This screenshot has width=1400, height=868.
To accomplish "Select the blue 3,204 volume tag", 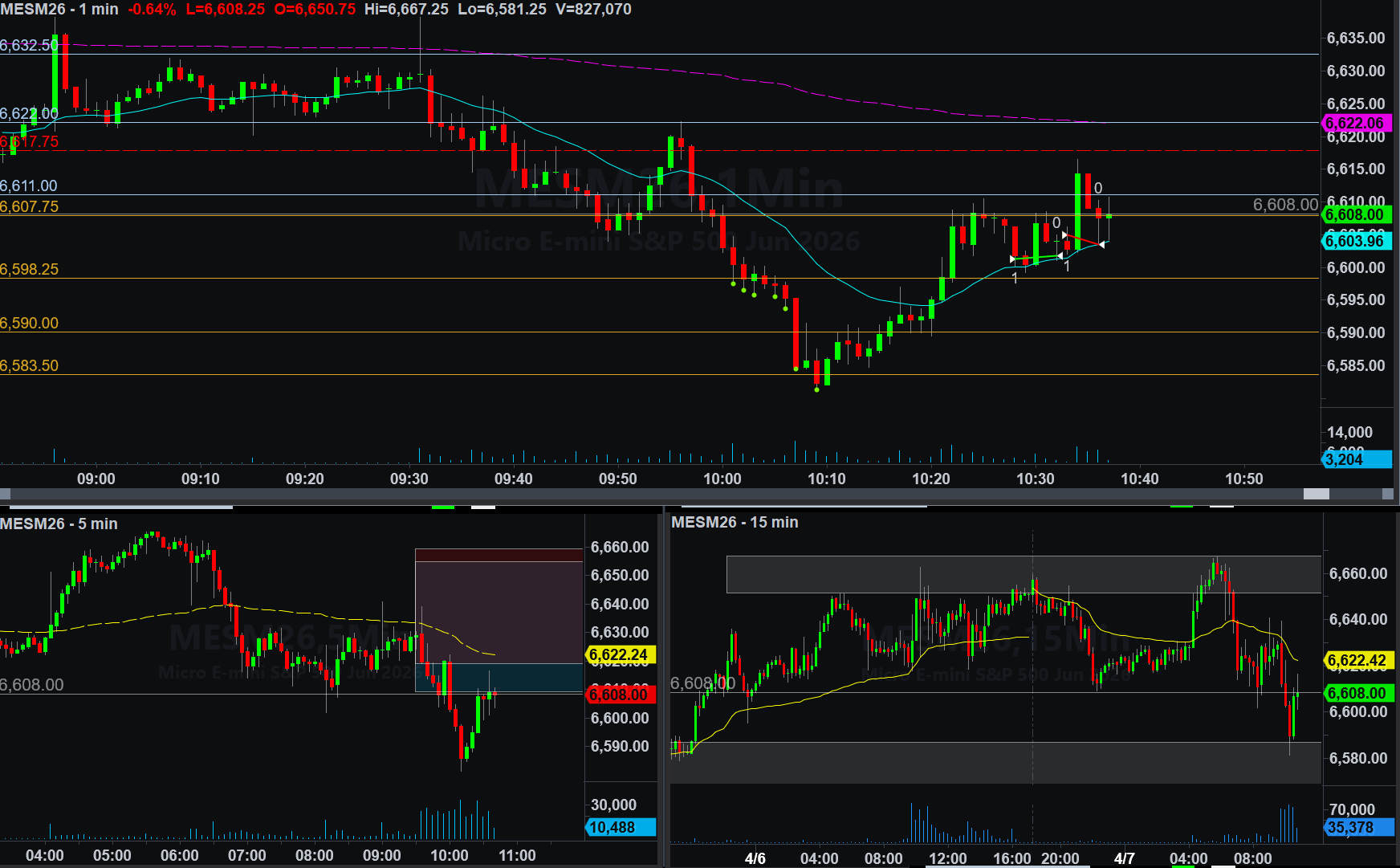I will tap(1355, 459).
